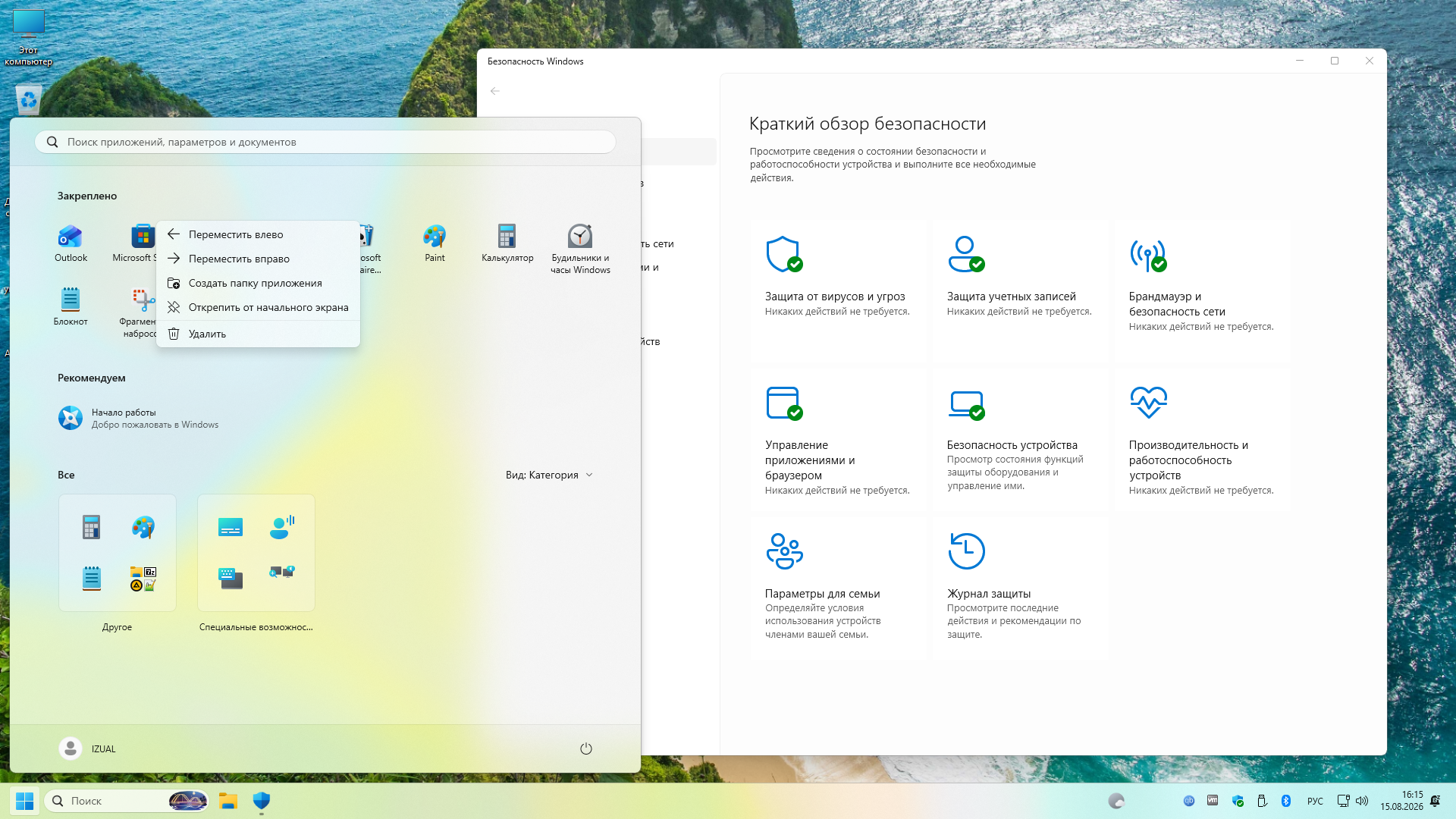Click the Windows Security shield tray icon
1456x819 pixels.
(1238, 801)
